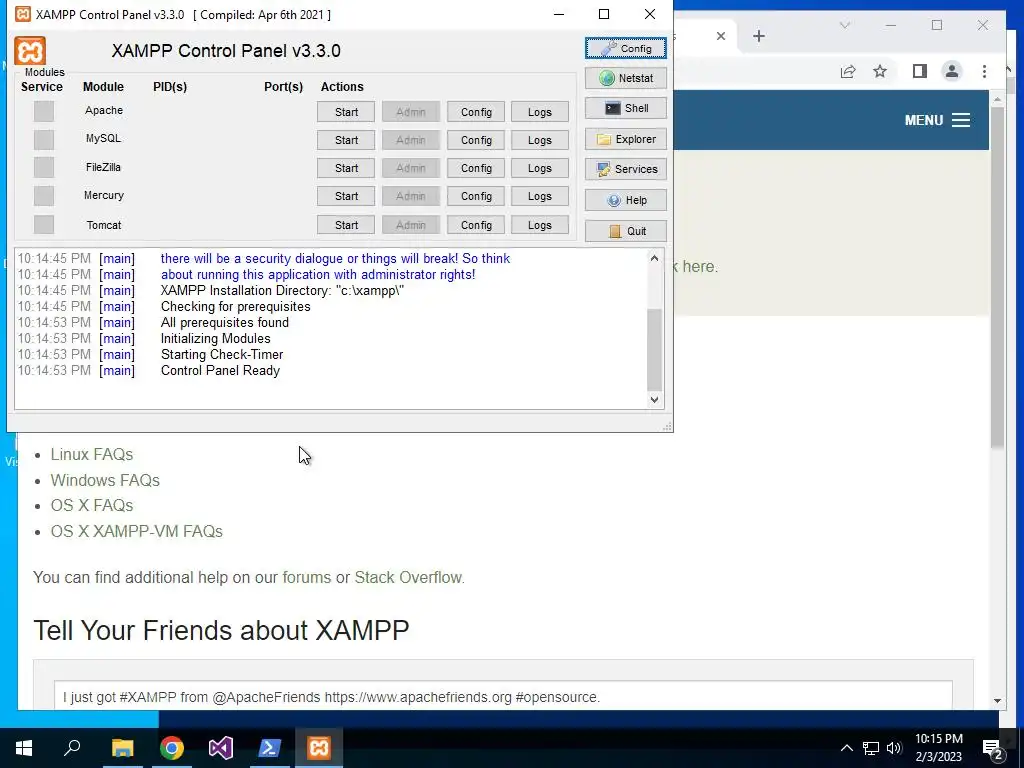Toggle the Tomcat service checkbox
The image size is (1024, 768).
point(44,224)
